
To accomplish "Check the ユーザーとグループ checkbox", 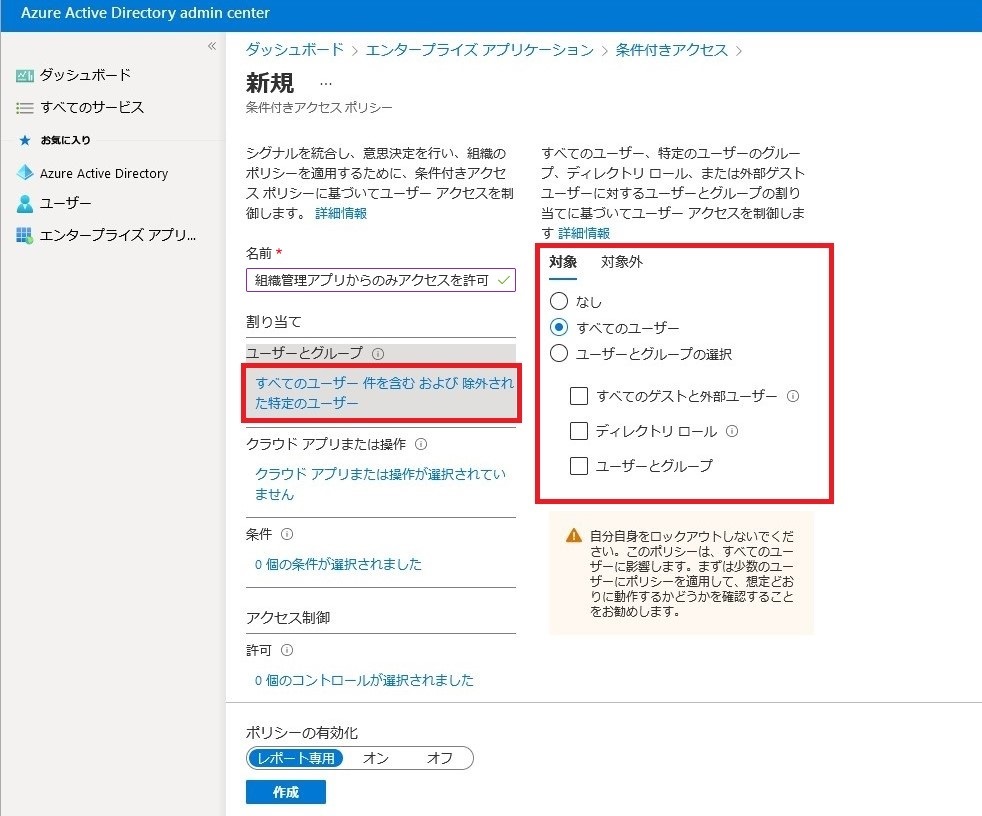I will (x=579, y=466).
